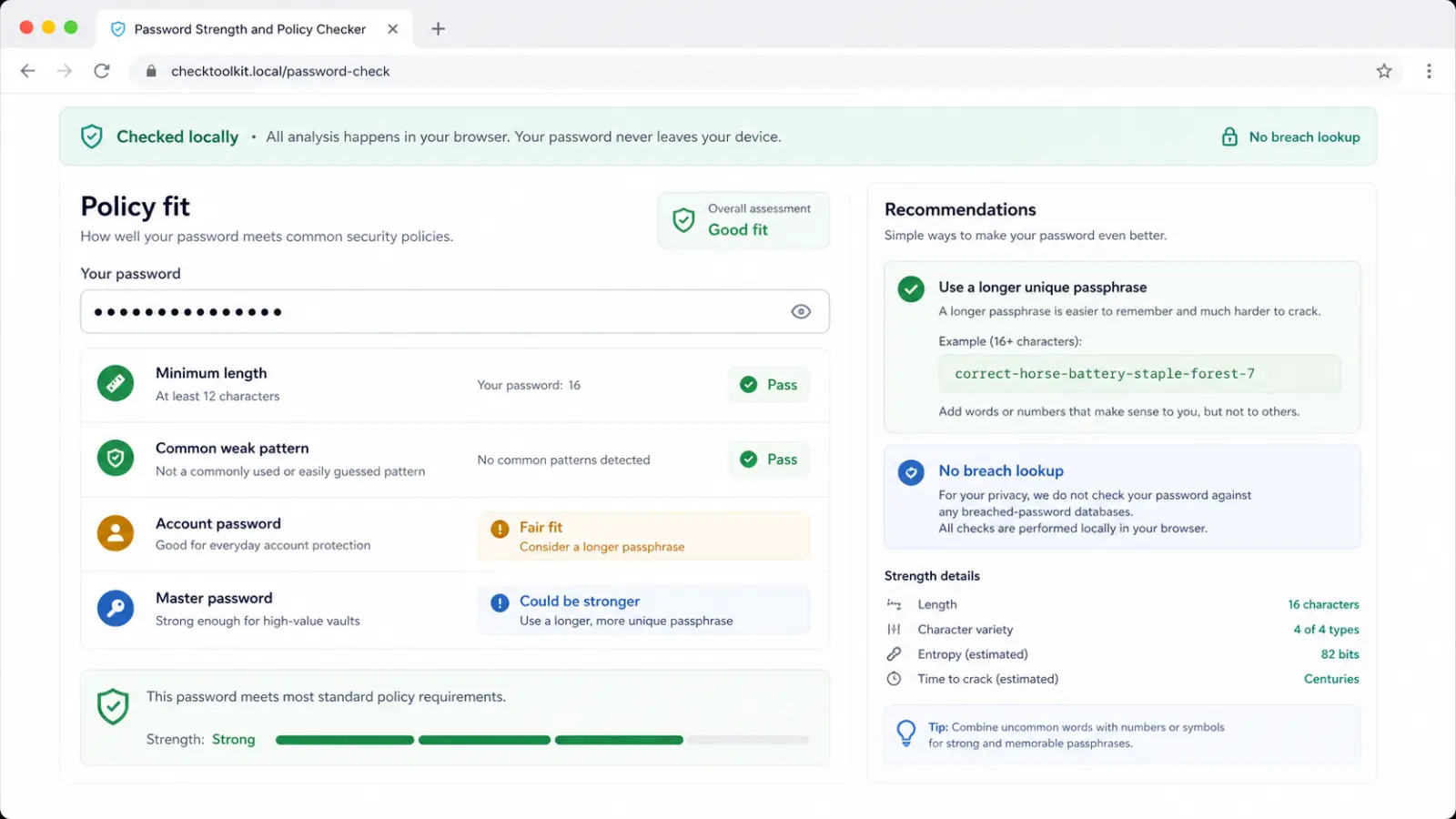Reveal password with the eye icon
1456x819 pixels.
[x=801, y=311]
